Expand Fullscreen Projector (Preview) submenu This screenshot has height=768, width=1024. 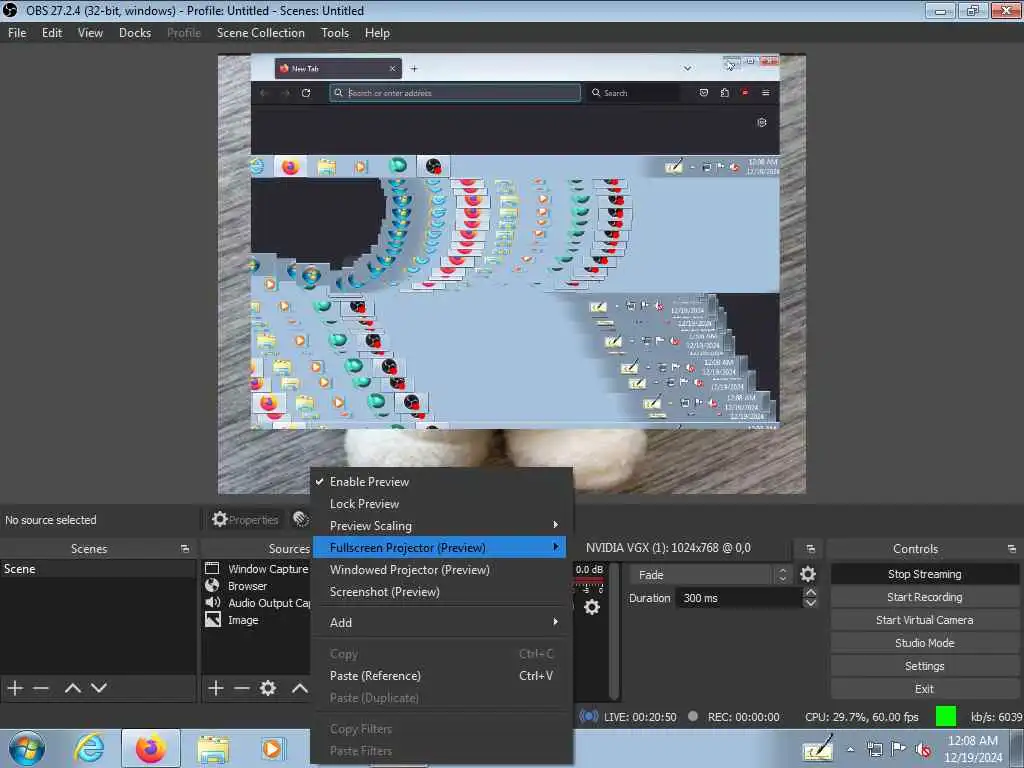440,547
